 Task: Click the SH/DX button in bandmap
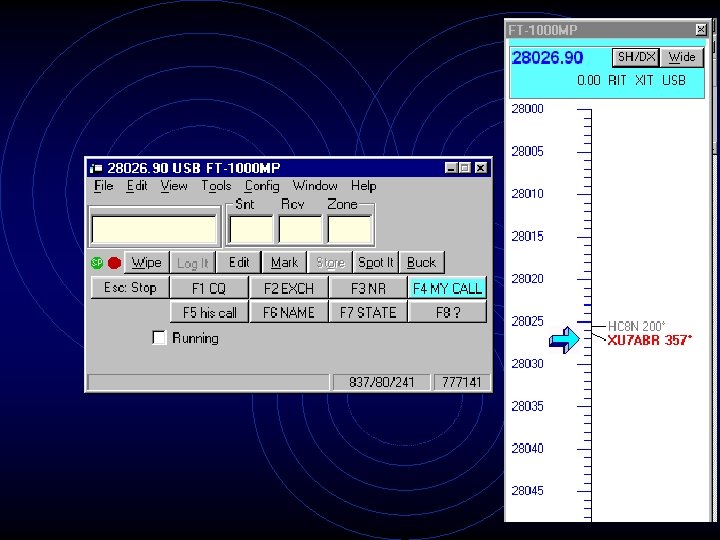point(636,57)
